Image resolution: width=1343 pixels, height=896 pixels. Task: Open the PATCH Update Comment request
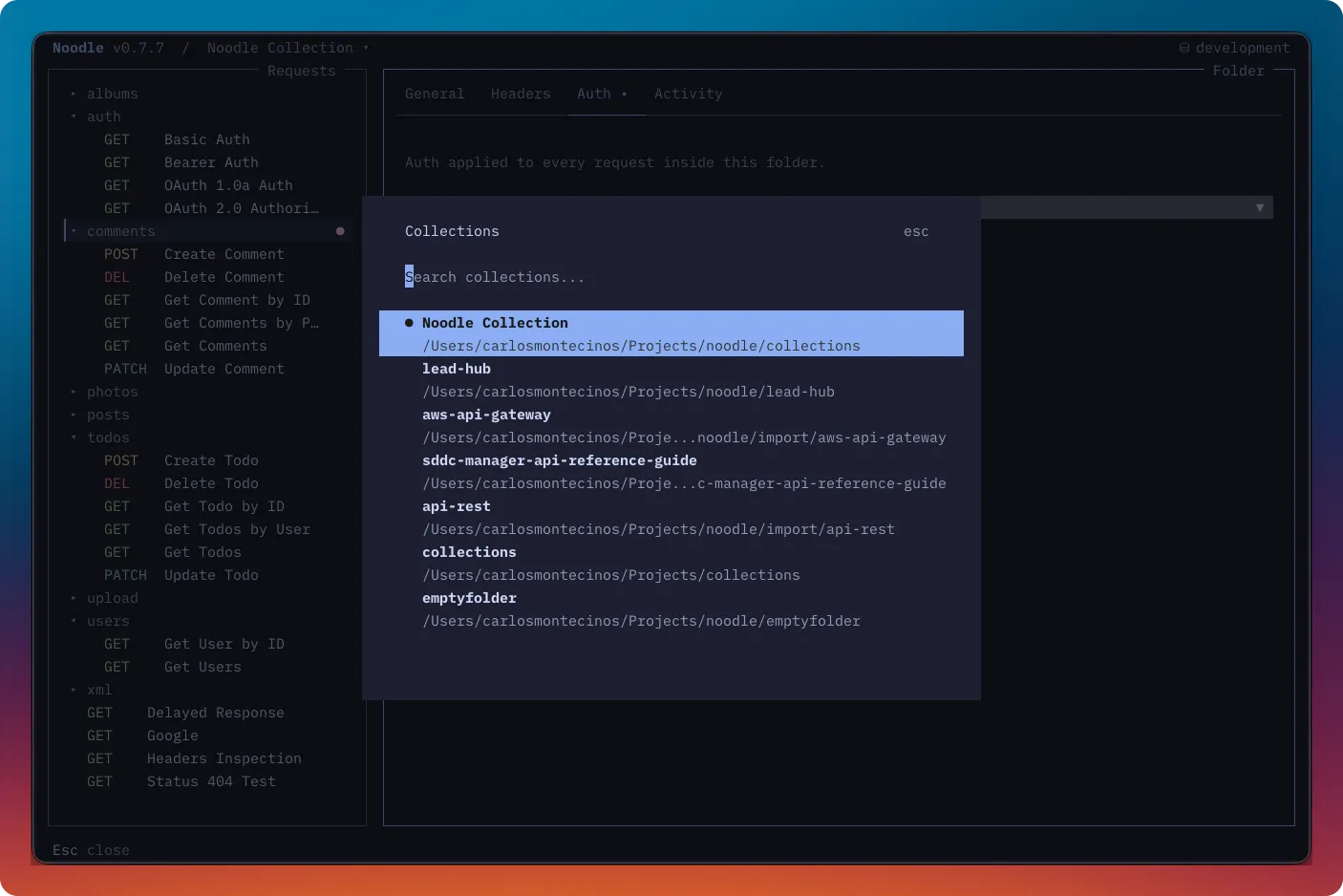pyautogui.click(x=208, y=369)
